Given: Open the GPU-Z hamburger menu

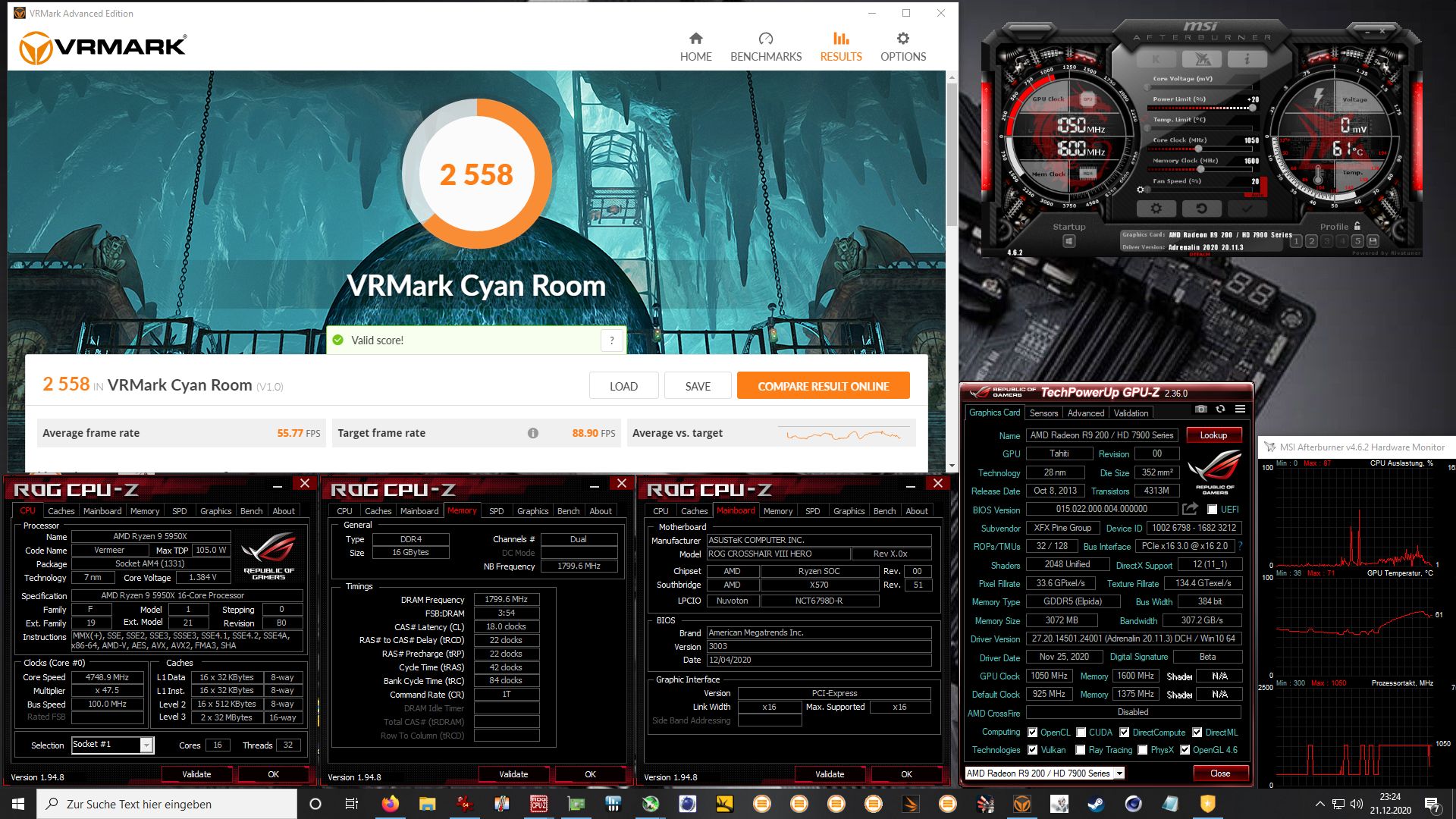Looking at the screenshot, I should (1240, 409).
